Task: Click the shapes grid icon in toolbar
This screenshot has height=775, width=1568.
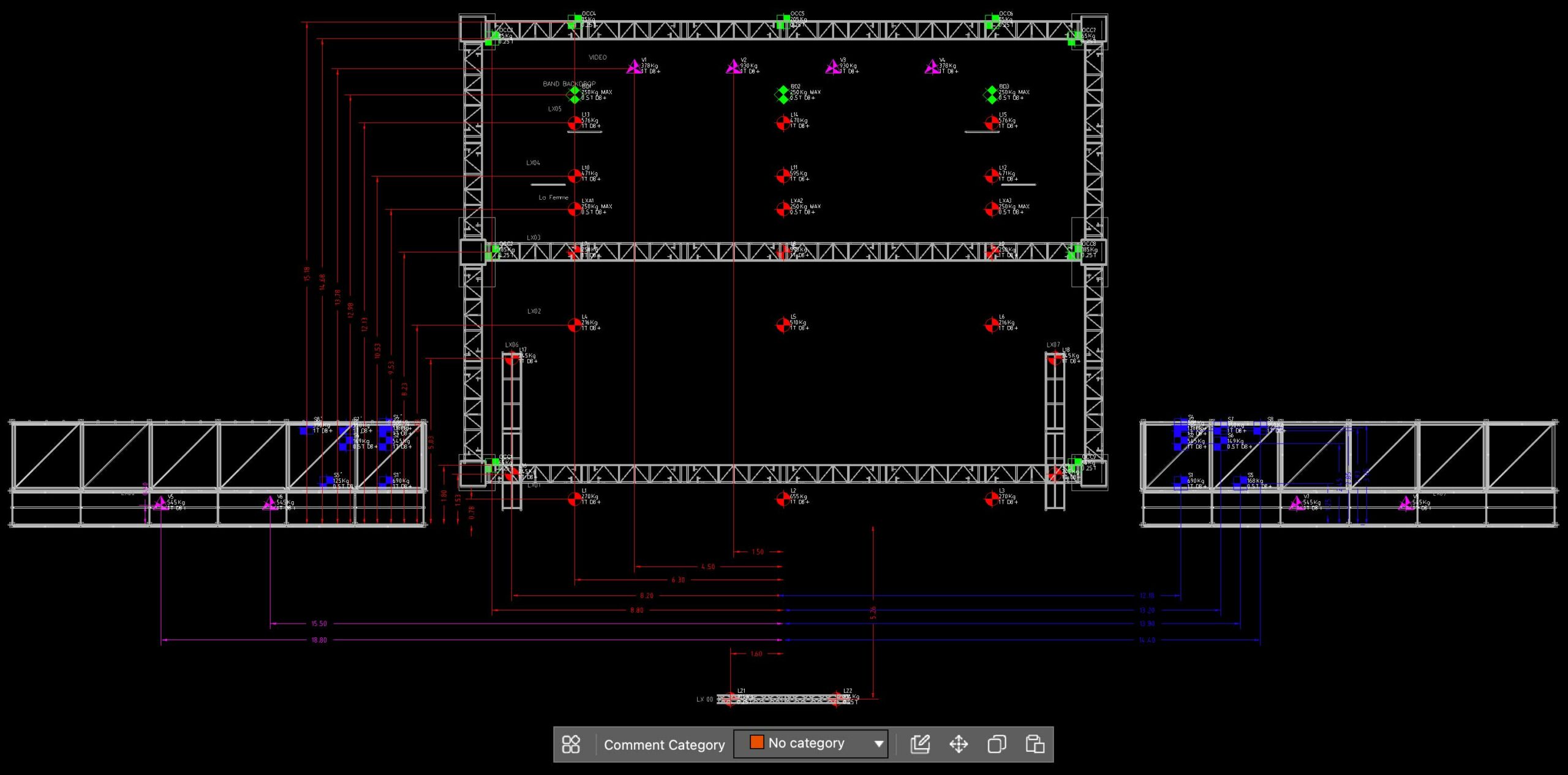Action: tap(571, 744)
